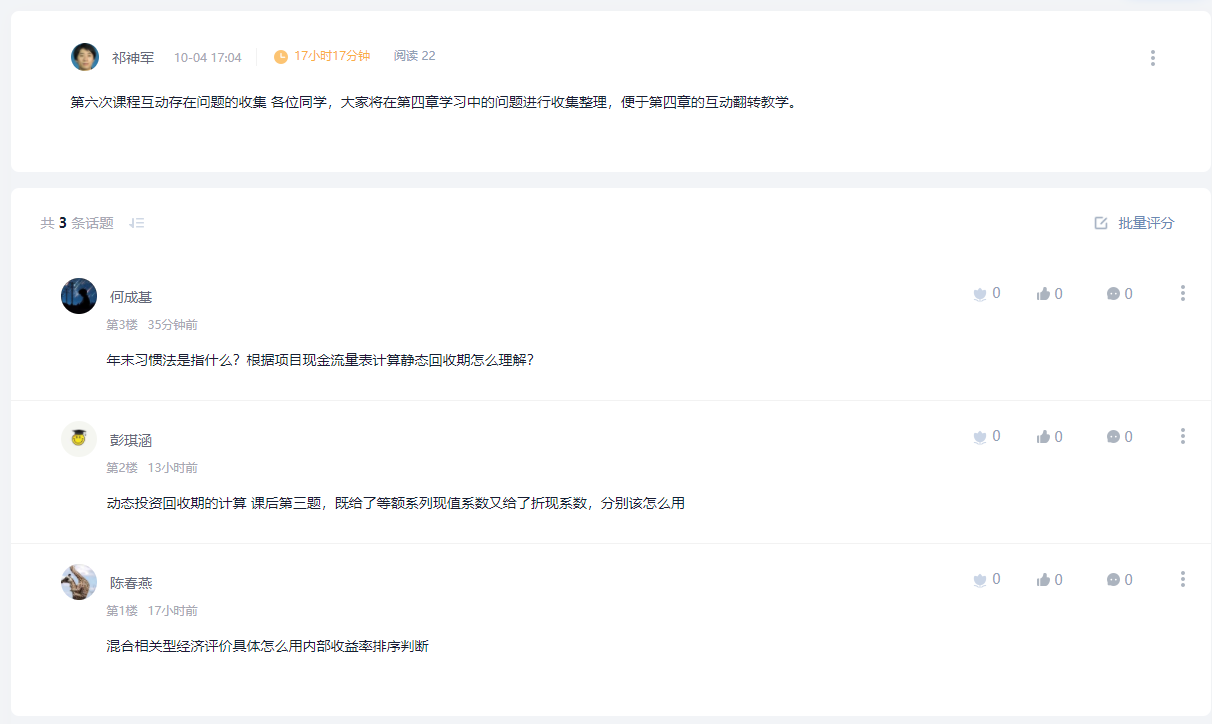Image resolution: width=1212 pixels, height=724 pixels.
Task: Open comments on 陈春燕's post
Action: coord(1113,580)
